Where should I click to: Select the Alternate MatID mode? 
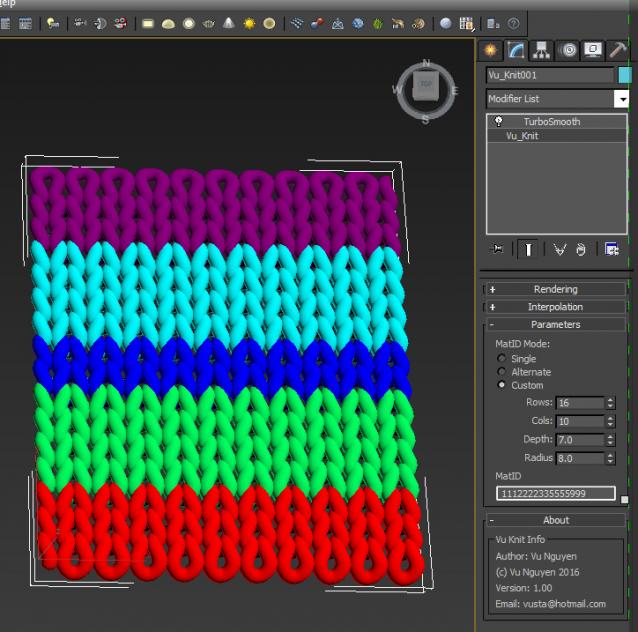pos(502,372)
